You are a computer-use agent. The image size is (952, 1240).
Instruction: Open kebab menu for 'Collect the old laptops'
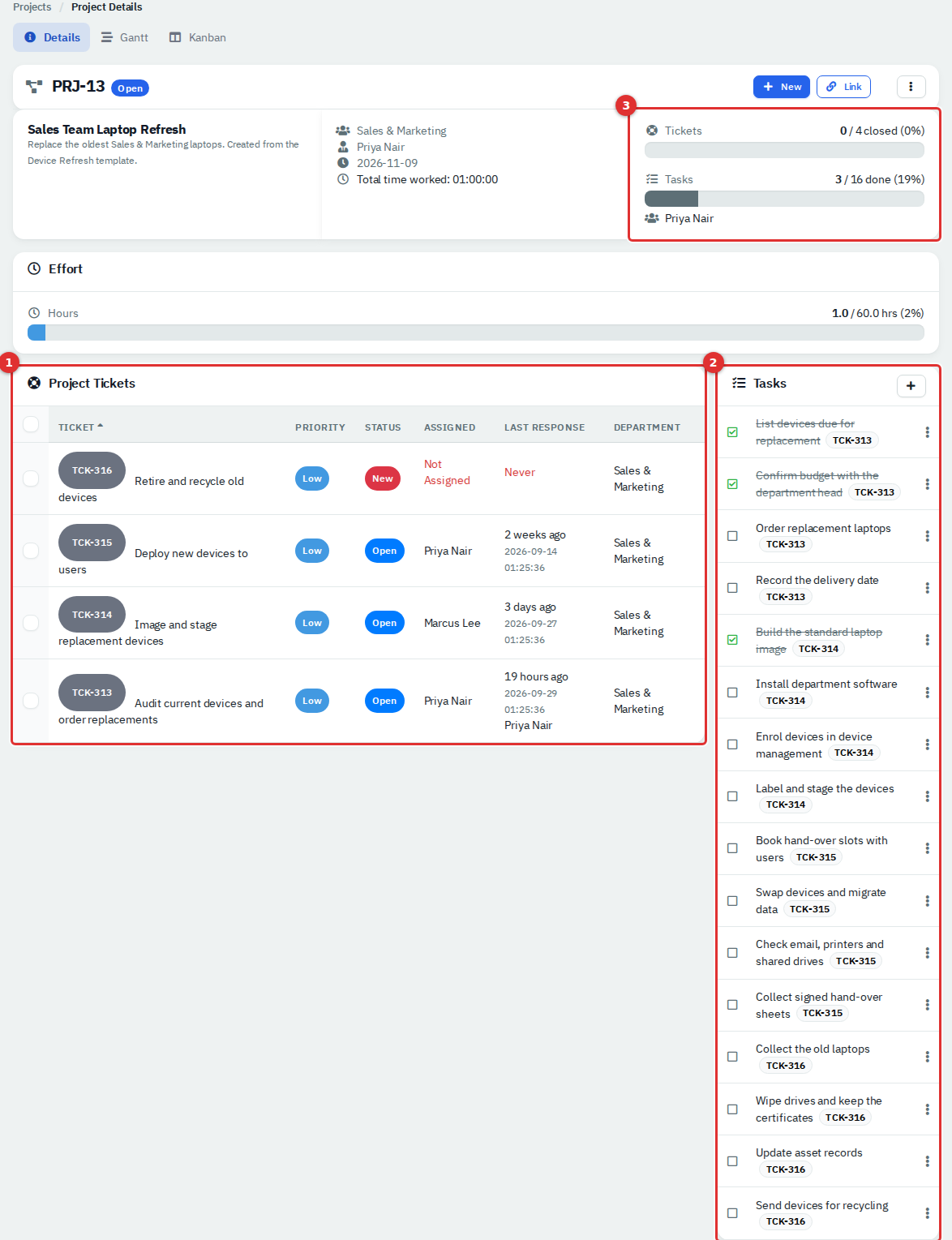click(x=927, y=1057)
